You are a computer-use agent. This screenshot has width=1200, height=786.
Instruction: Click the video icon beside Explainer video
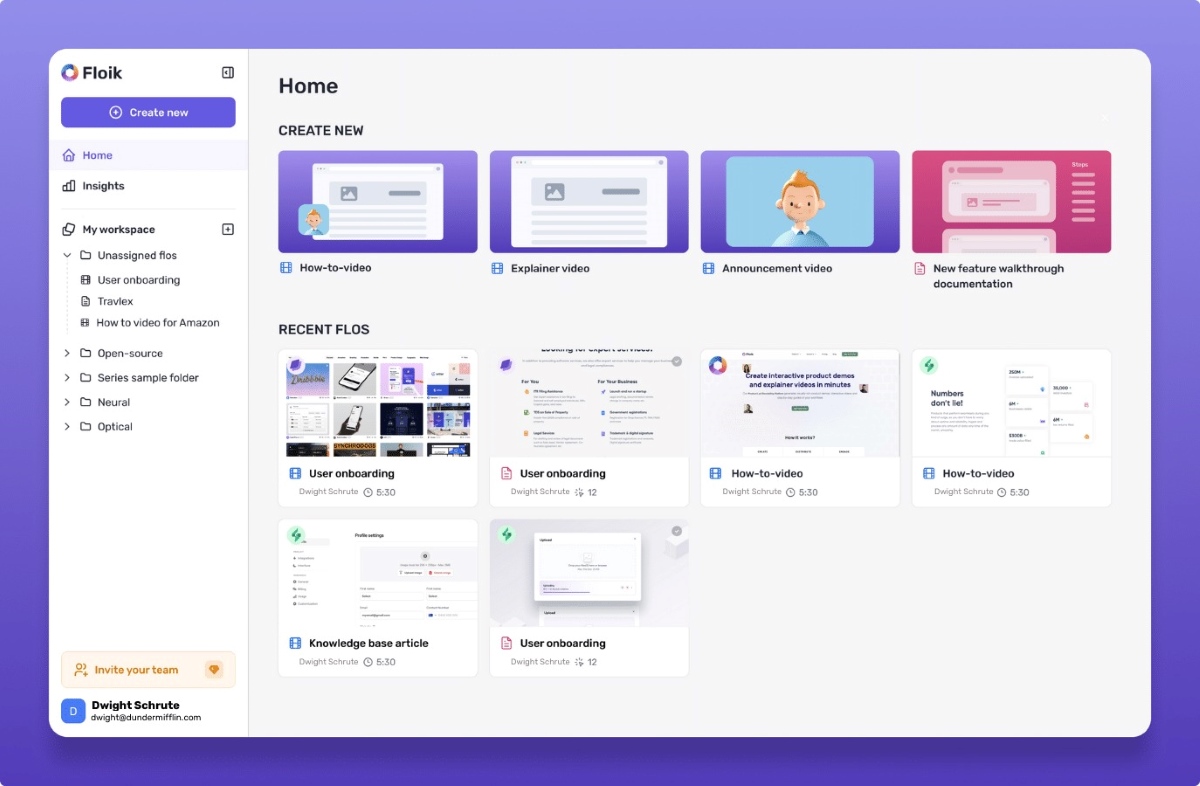pos(497,268)
